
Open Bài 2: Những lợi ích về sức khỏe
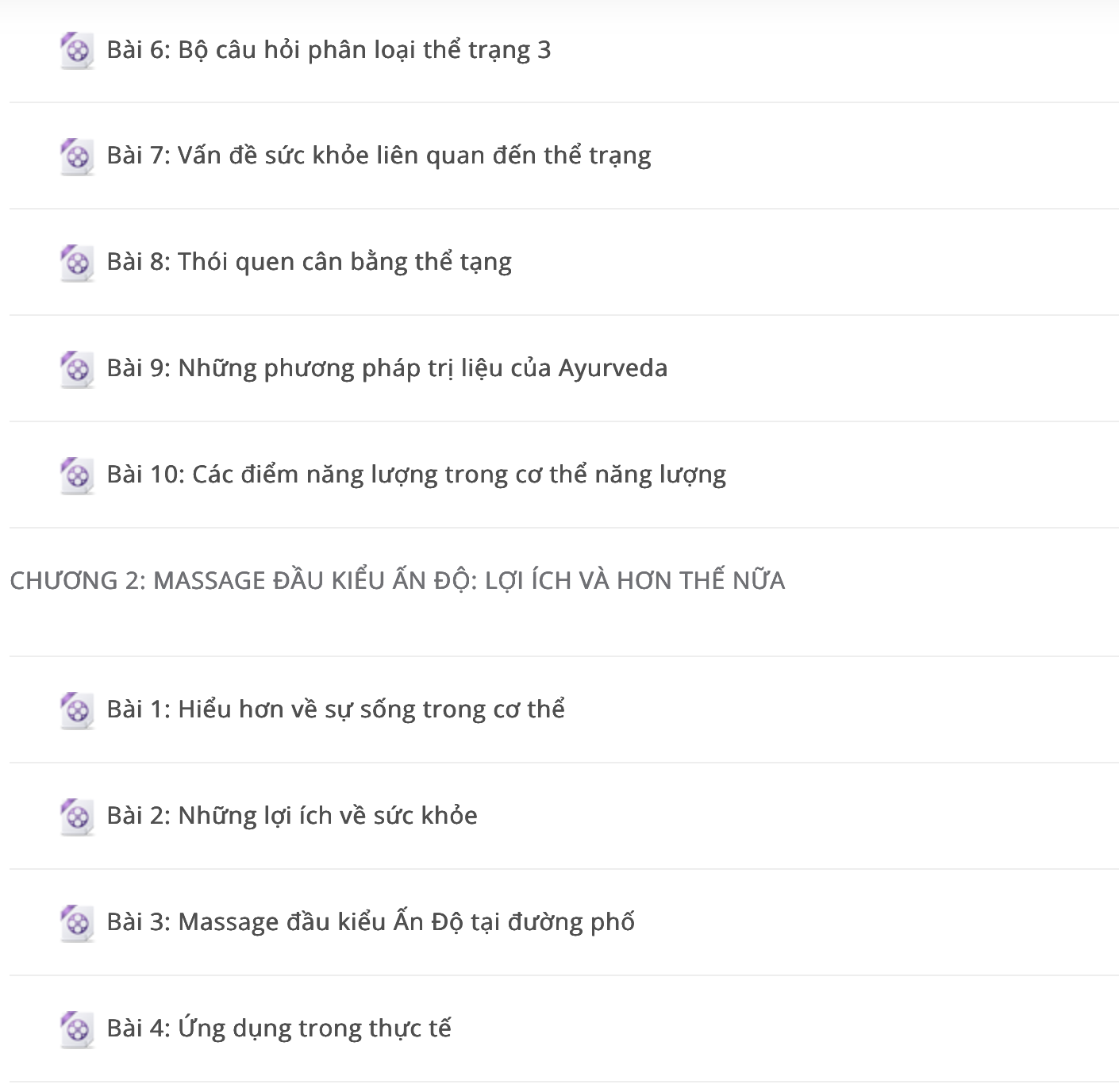[292, 816]
